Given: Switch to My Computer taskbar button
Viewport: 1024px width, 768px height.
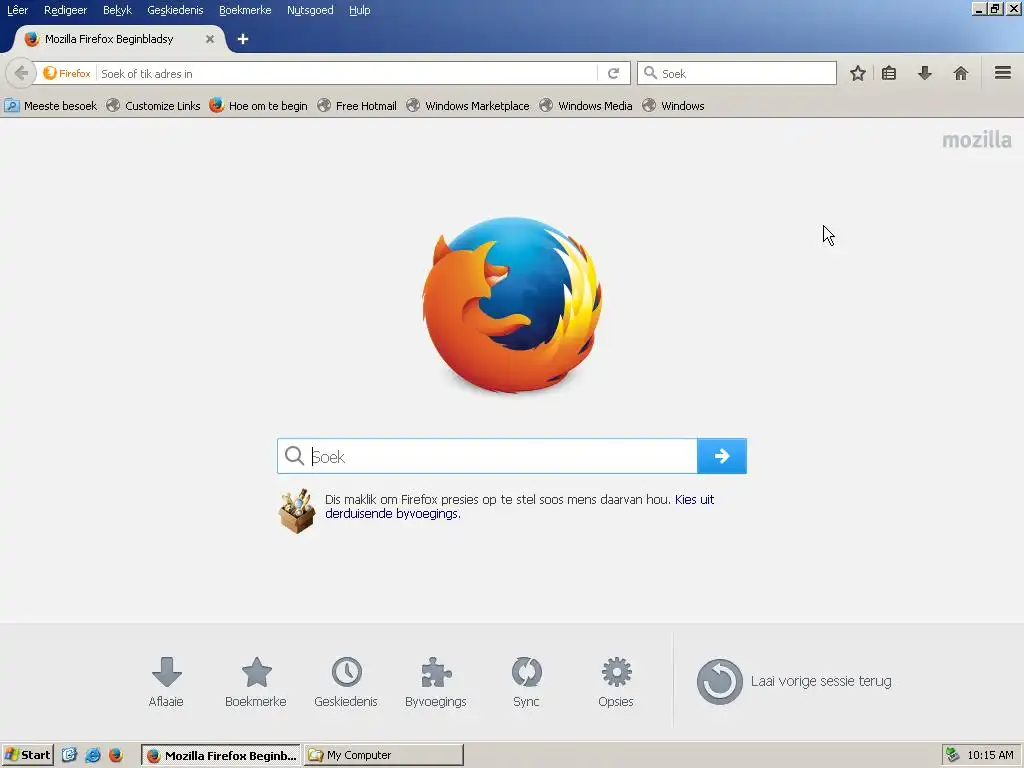Looking at the screenshot, I should click(384, 755).
